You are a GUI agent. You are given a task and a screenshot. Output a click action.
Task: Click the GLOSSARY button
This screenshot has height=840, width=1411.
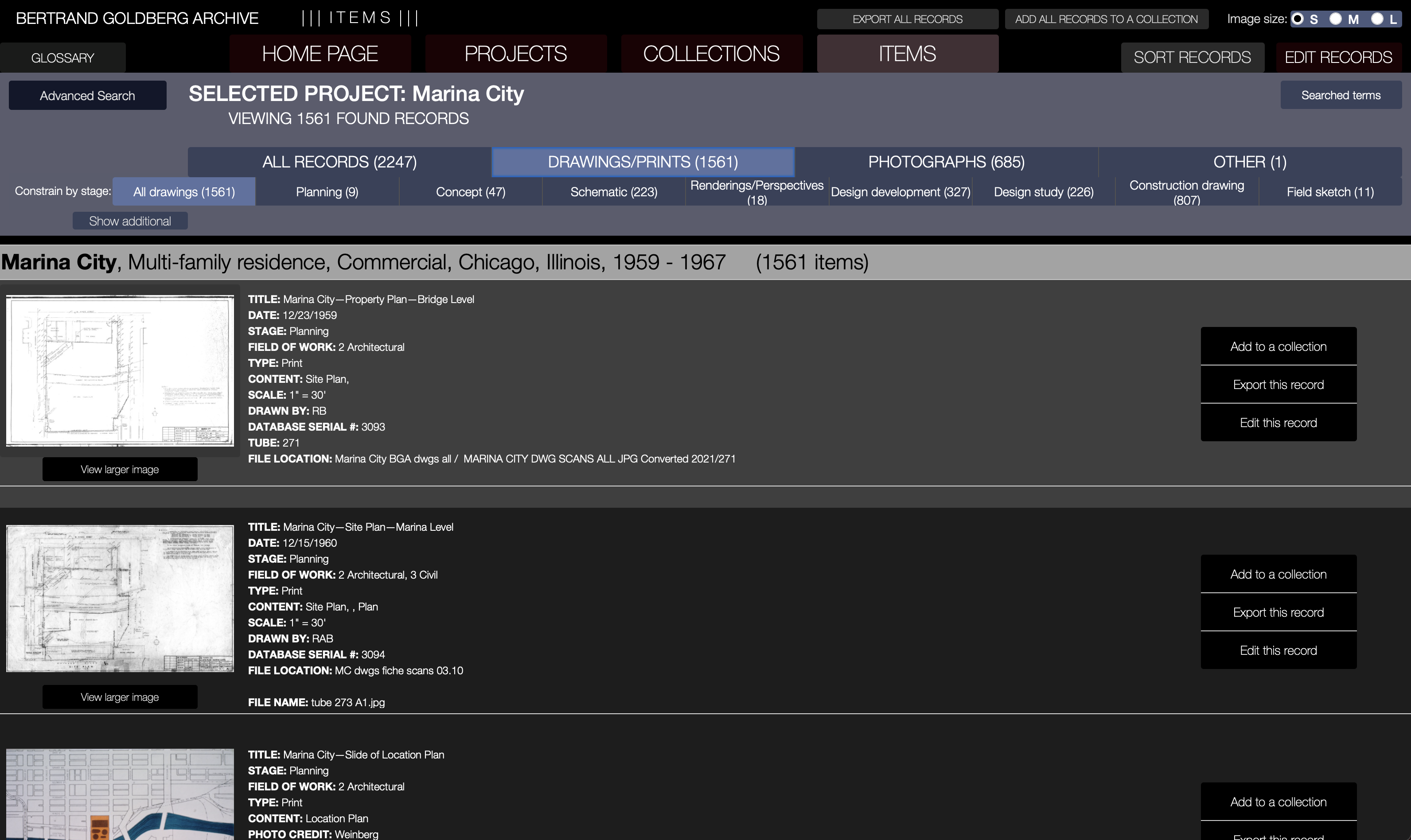point(63,58)
